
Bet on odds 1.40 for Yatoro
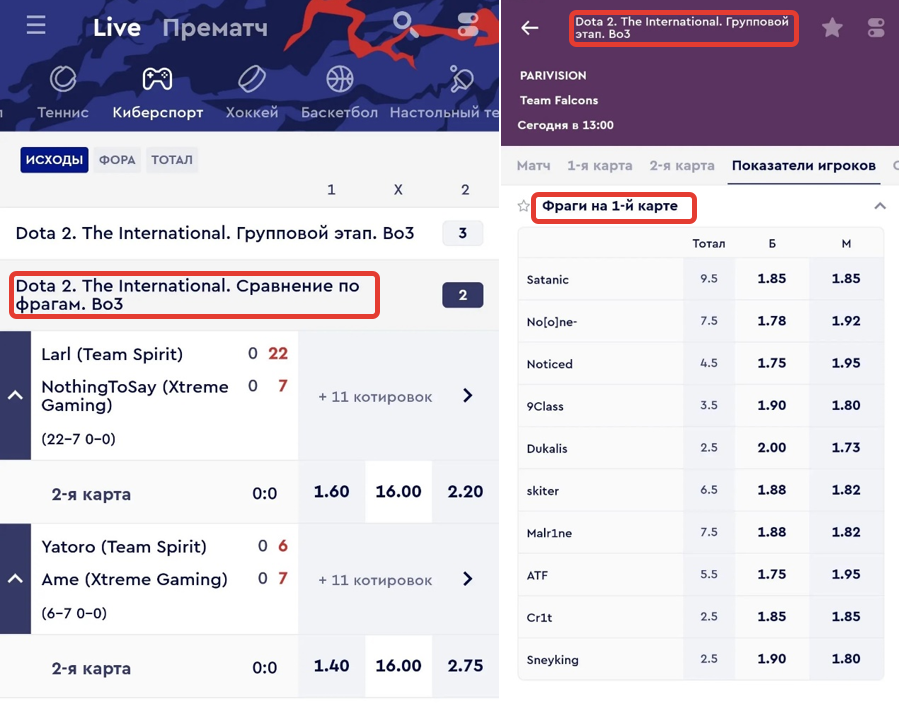point(331,666)
